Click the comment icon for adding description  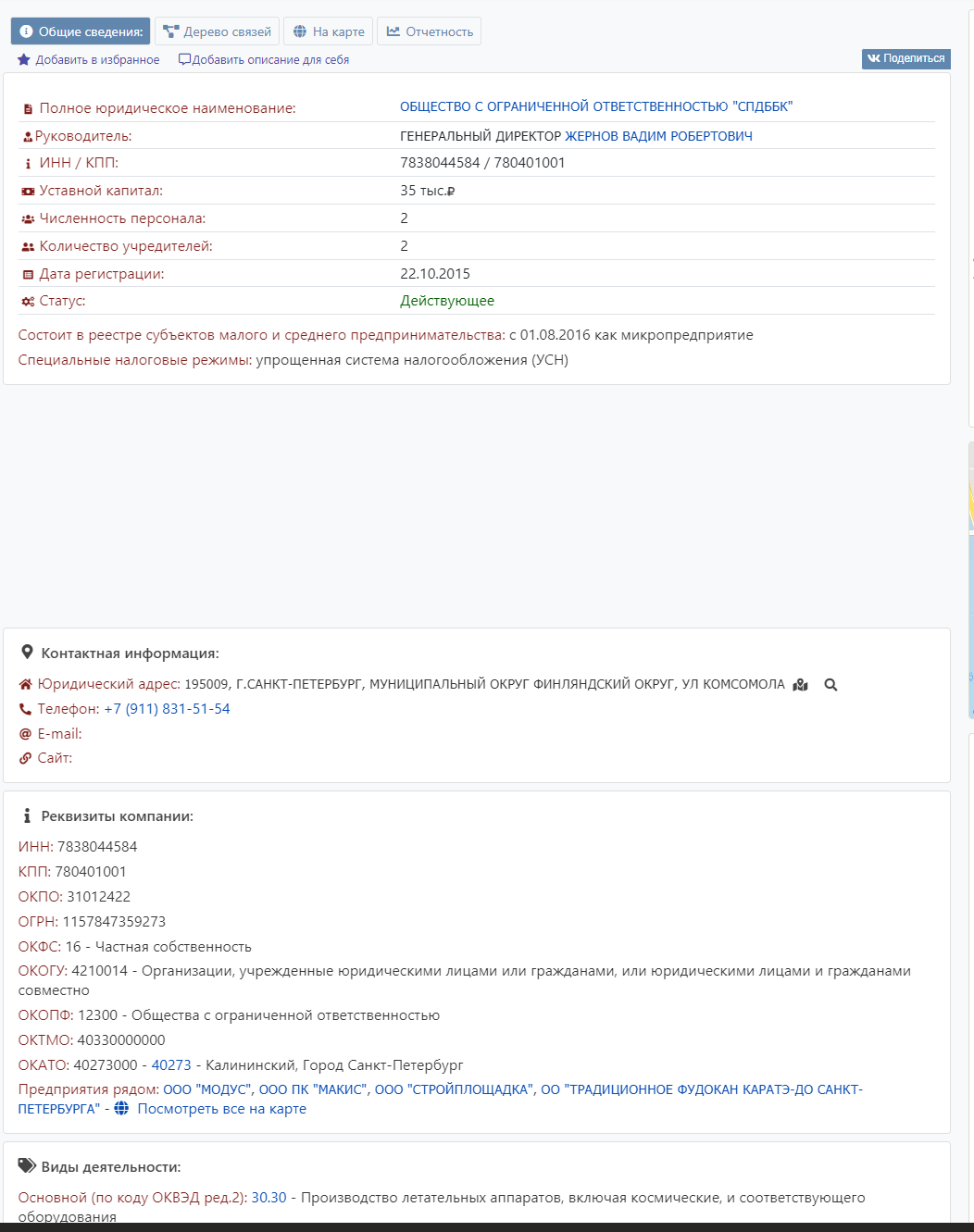[x=184, y=60]
